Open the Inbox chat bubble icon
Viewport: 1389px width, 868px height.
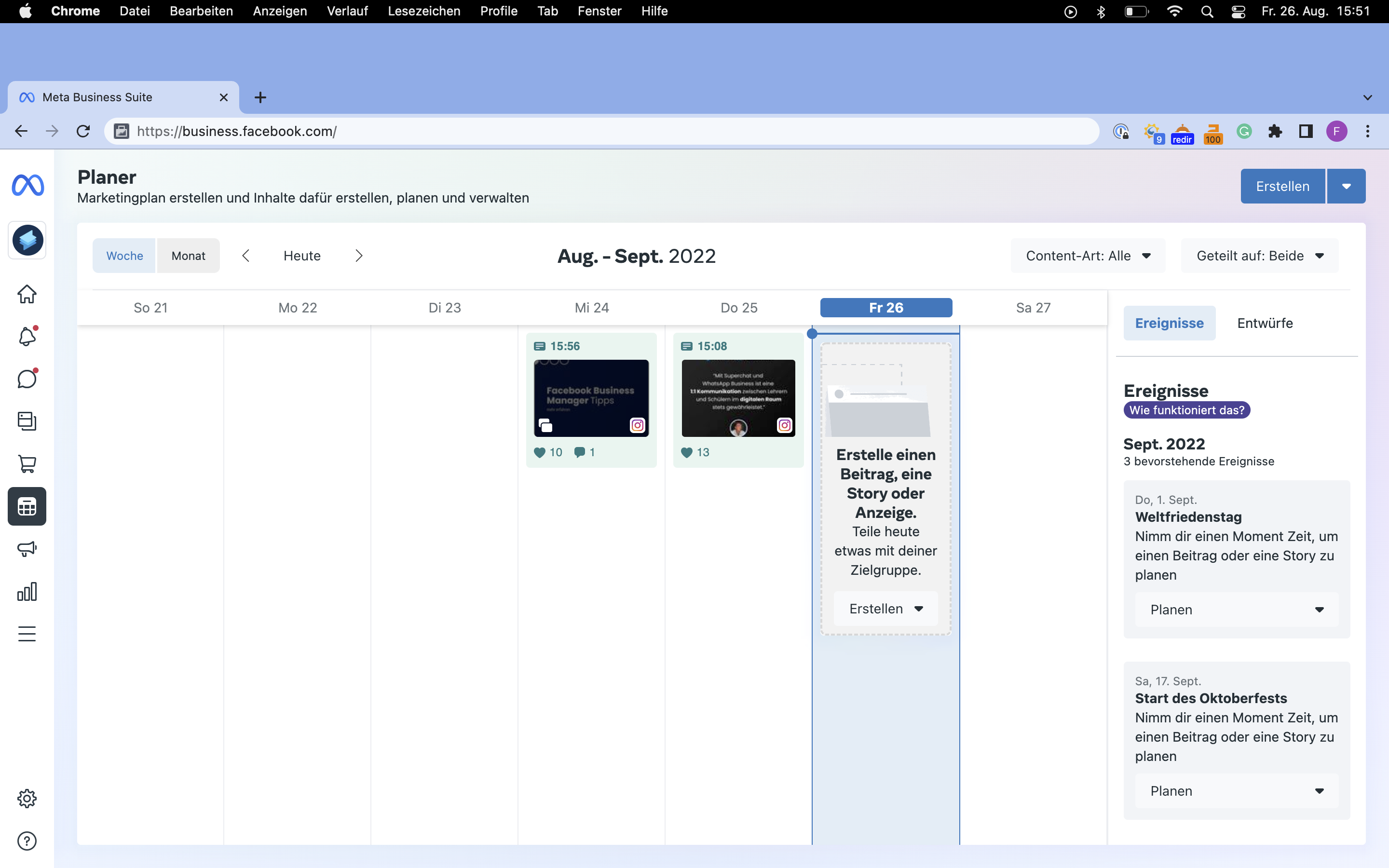coord(27,379)
